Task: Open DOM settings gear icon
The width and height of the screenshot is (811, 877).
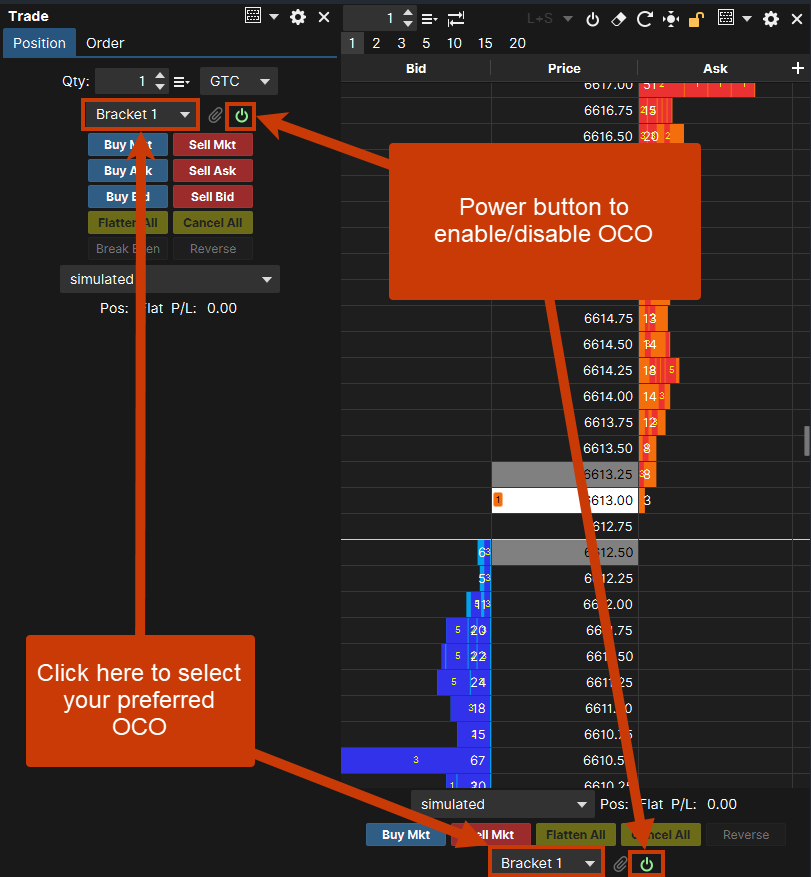Action: click(771, 19)
